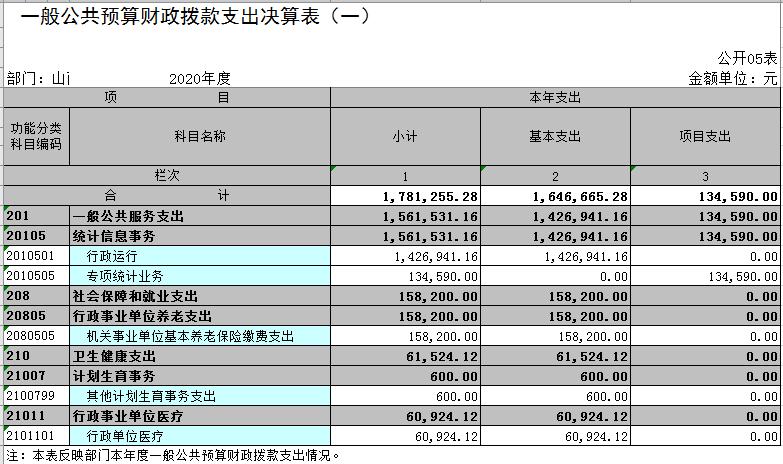This screenshot has height=464, width=783.
Task: Click the 卫生健康支出 name cell
Action: [x=200, y=356]
